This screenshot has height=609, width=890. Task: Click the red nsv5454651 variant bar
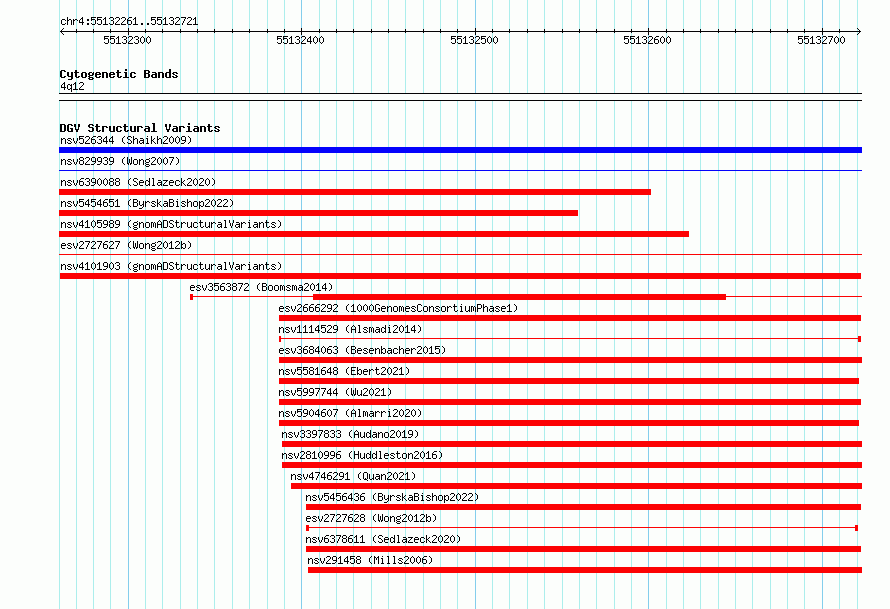coord(318,213)
